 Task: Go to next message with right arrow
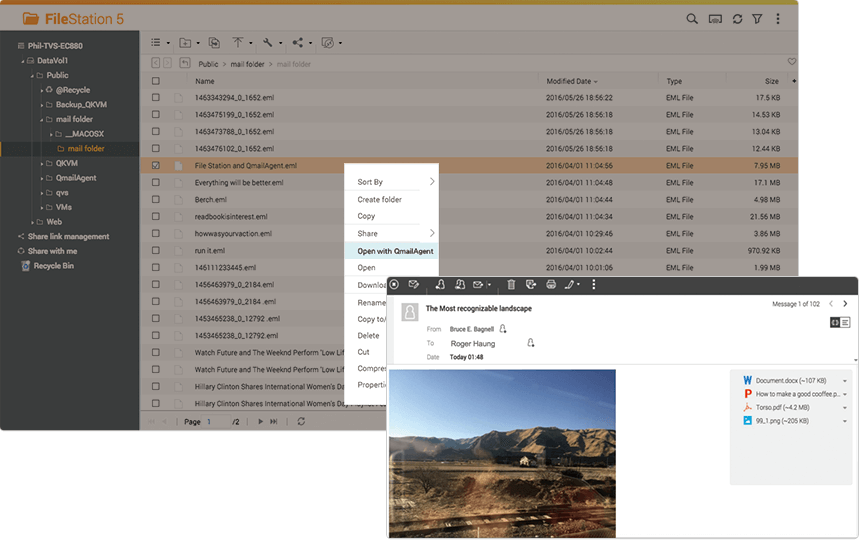click(x=845, y=304)
